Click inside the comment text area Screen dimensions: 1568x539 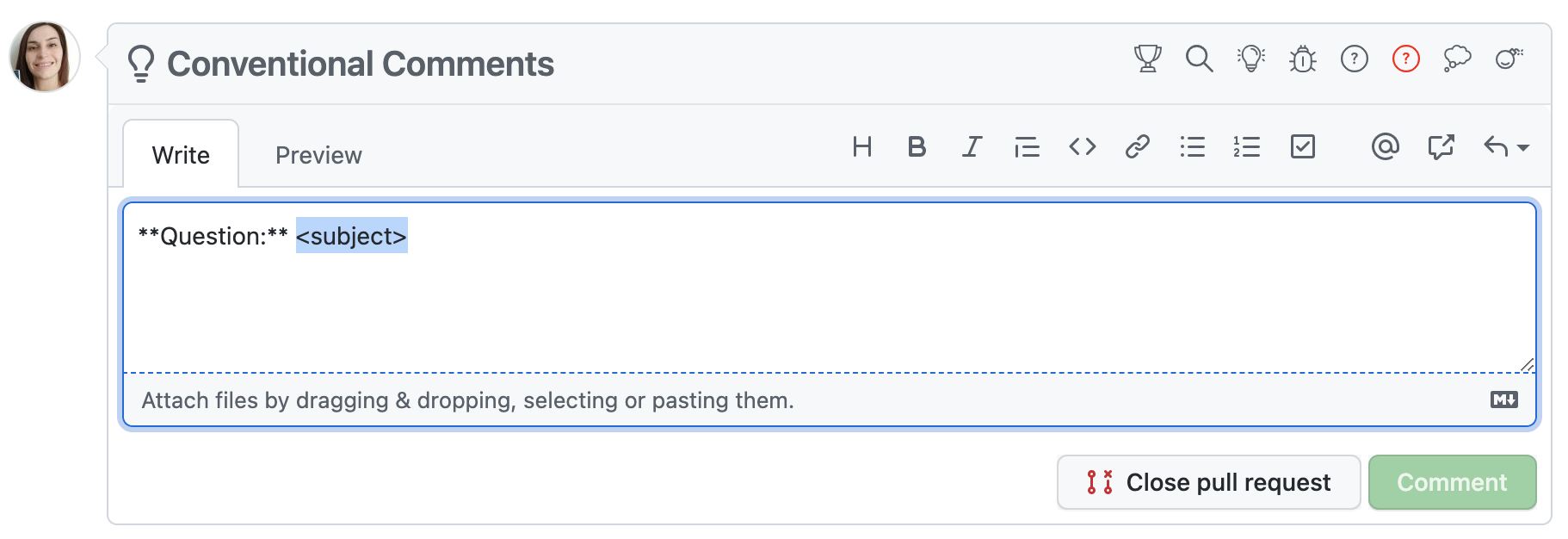(x=826, y=301)
